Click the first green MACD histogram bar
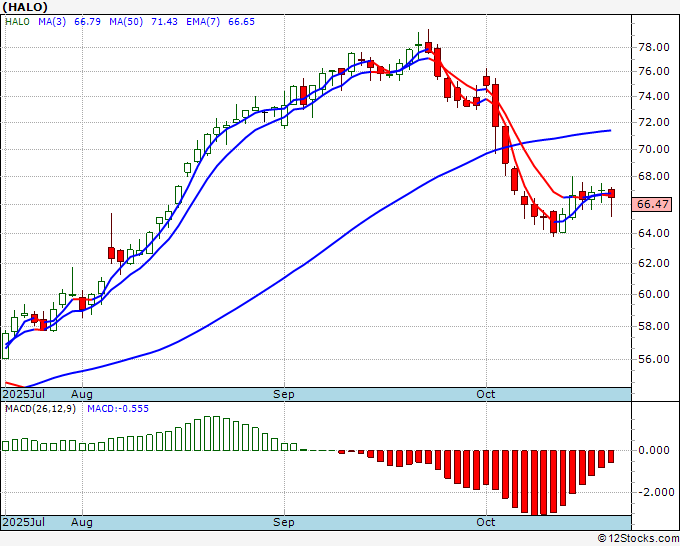The width and height of the screenshot is (680, 546). coord(6,446)
